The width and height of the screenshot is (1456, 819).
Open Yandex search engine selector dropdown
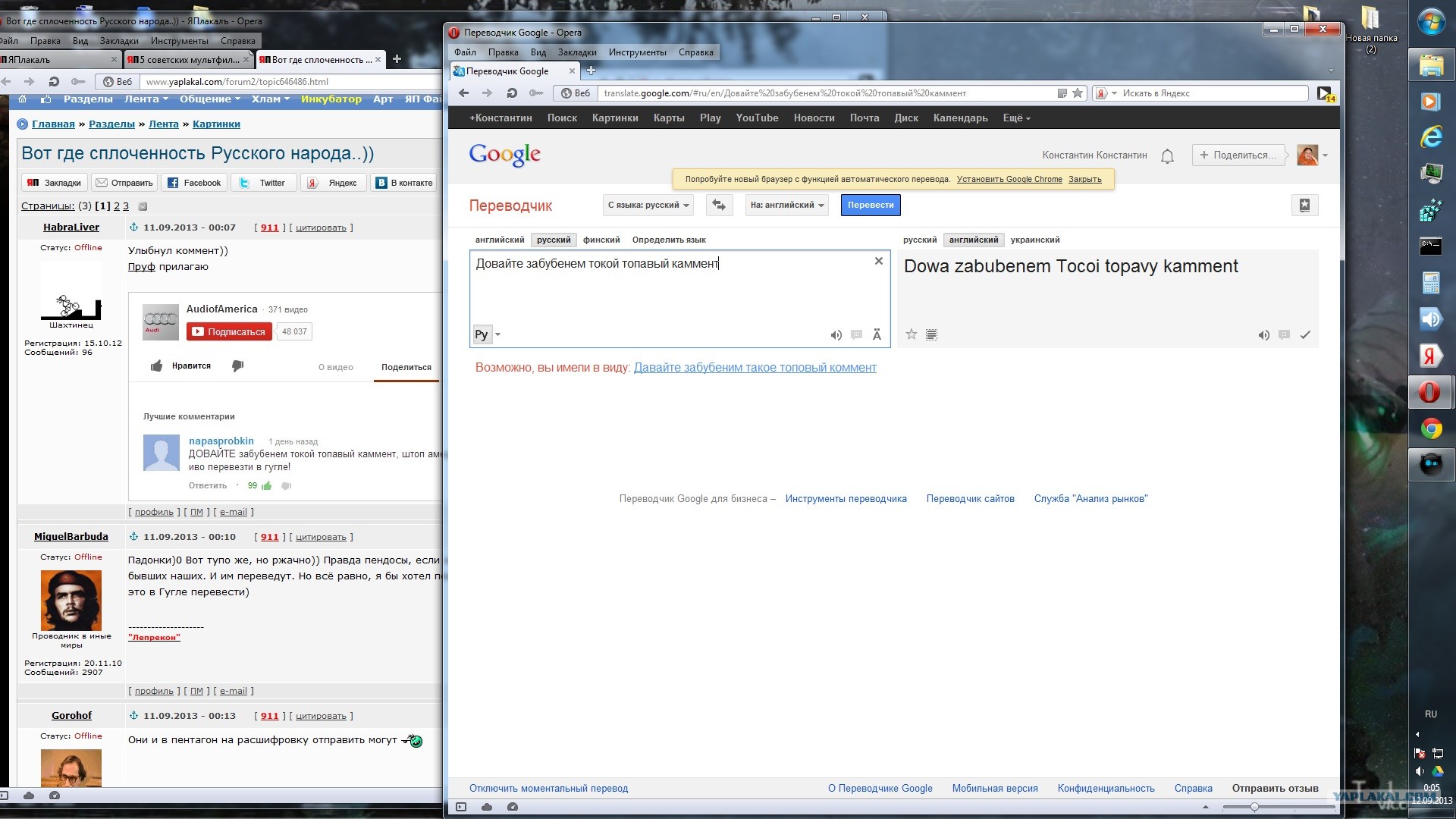click(x=1106, y=93)
